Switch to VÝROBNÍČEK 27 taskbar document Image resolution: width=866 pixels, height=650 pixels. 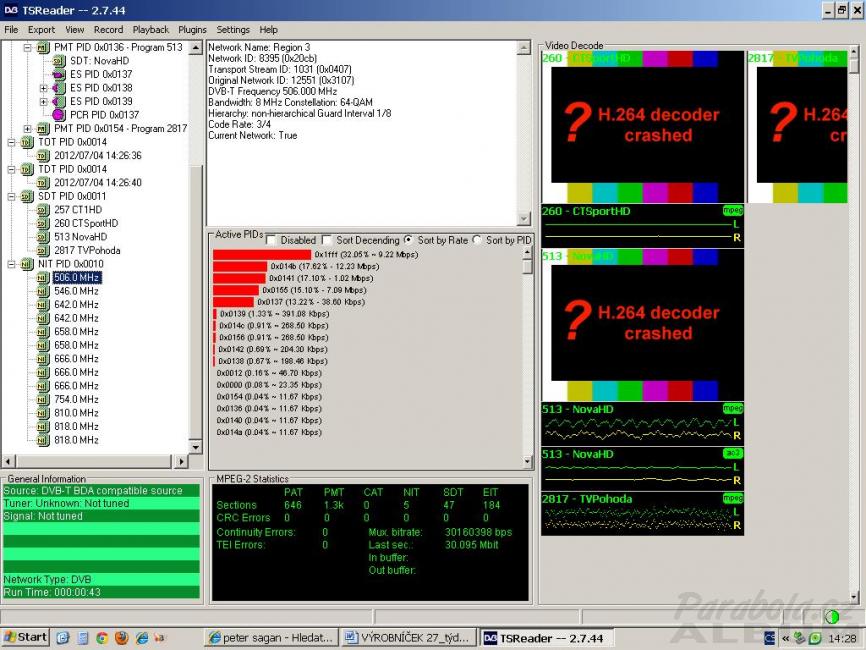pos(409,638)
